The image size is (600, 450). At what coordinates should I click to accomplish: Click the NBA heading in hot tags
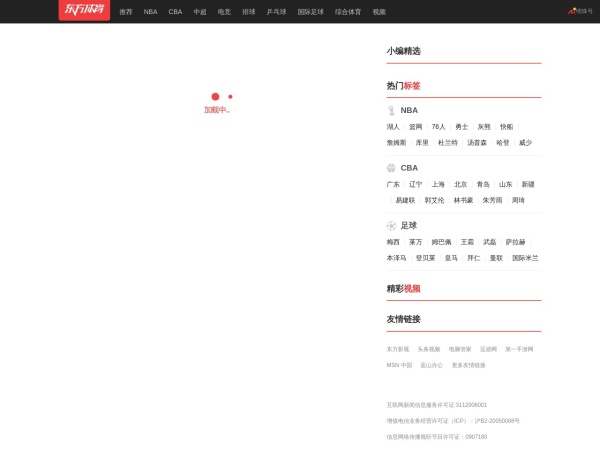(409, 111)
